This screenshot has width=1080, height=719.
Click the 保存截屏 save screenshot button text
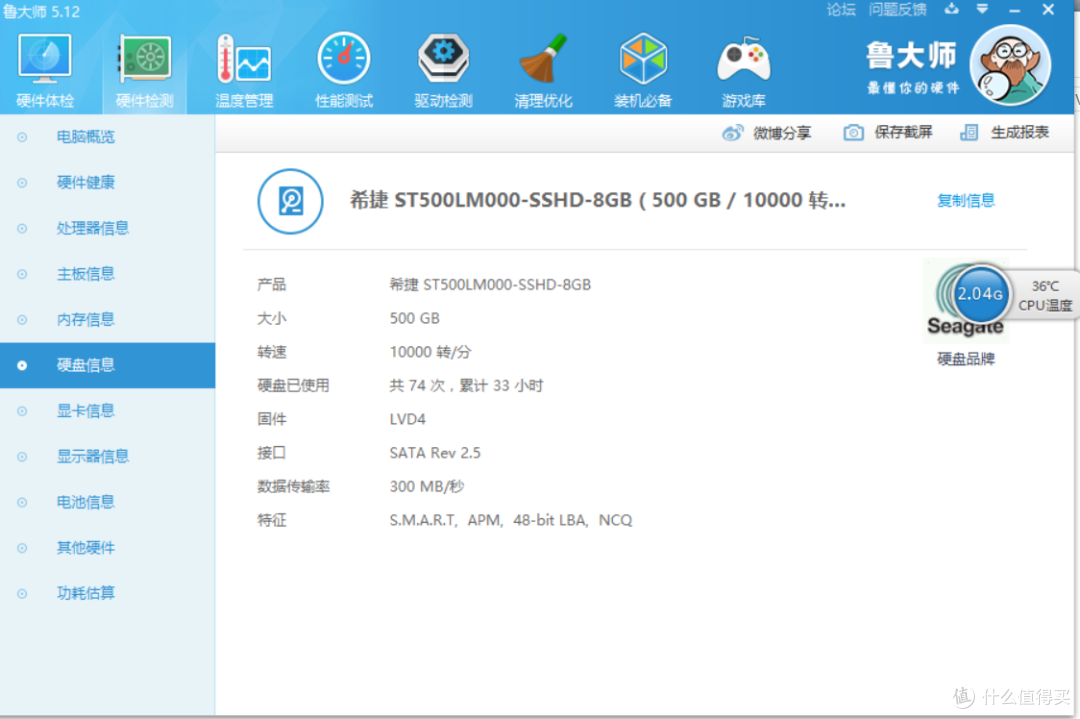point(903,132)
